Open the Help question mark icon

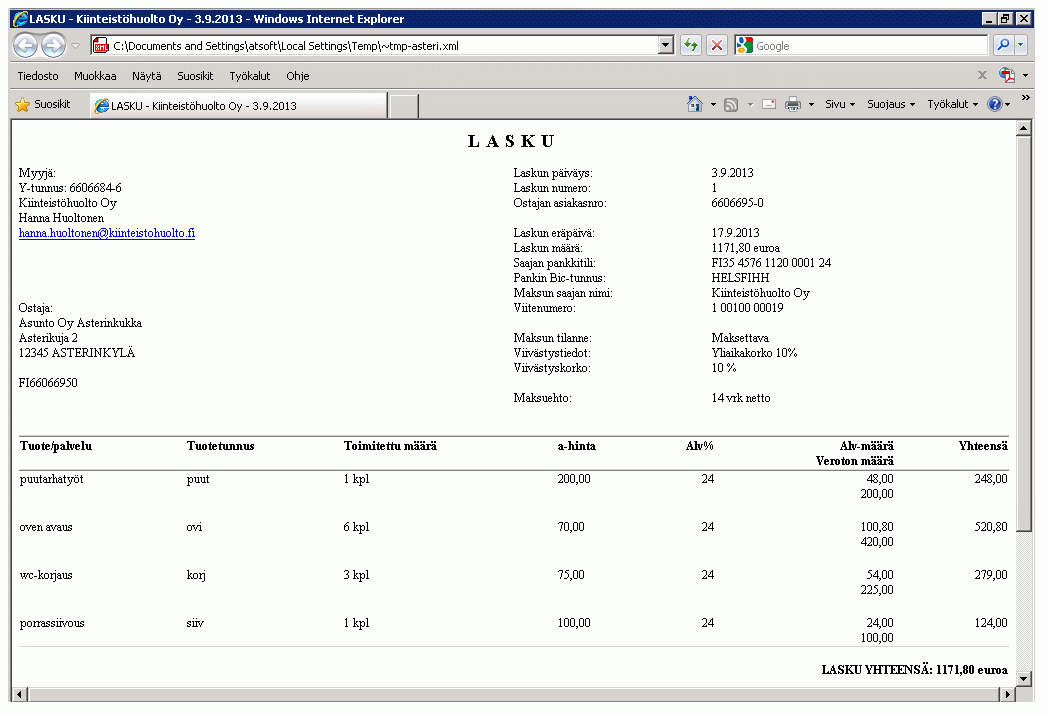click(994, 104)
